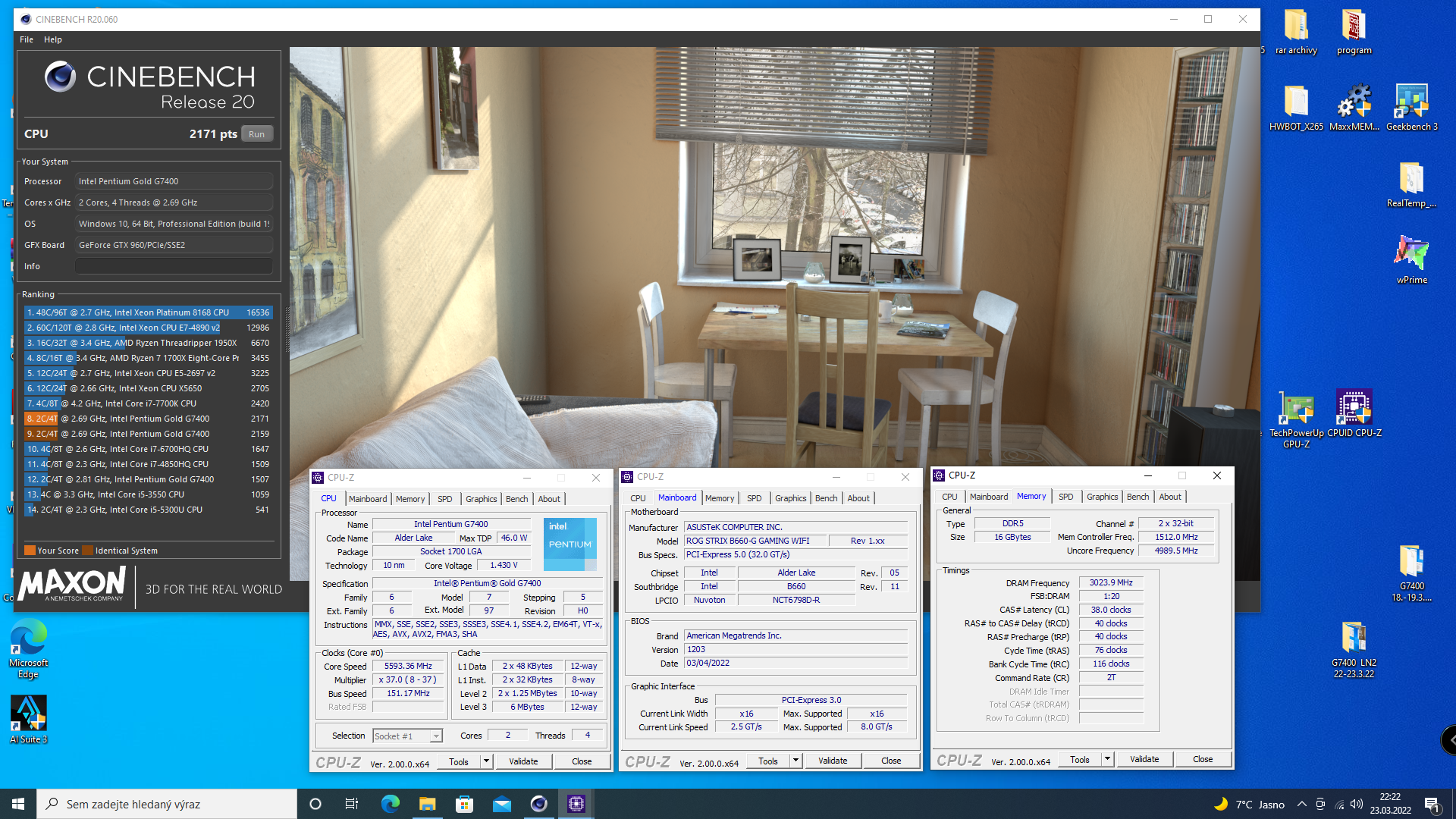Click Close in the Mainboard CPU-Z window

coord(891,761)
